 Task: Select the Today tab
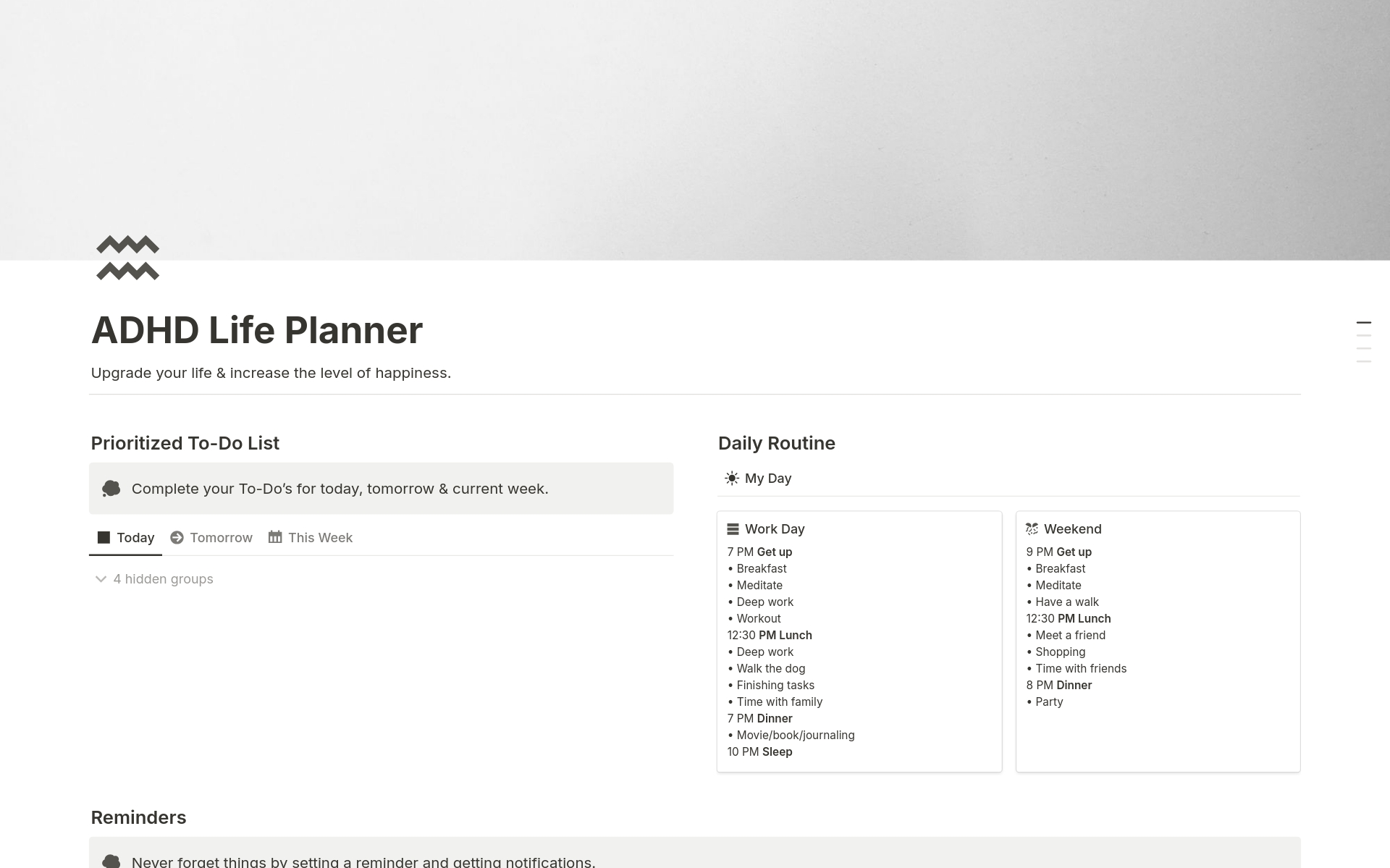pos(135,537)
